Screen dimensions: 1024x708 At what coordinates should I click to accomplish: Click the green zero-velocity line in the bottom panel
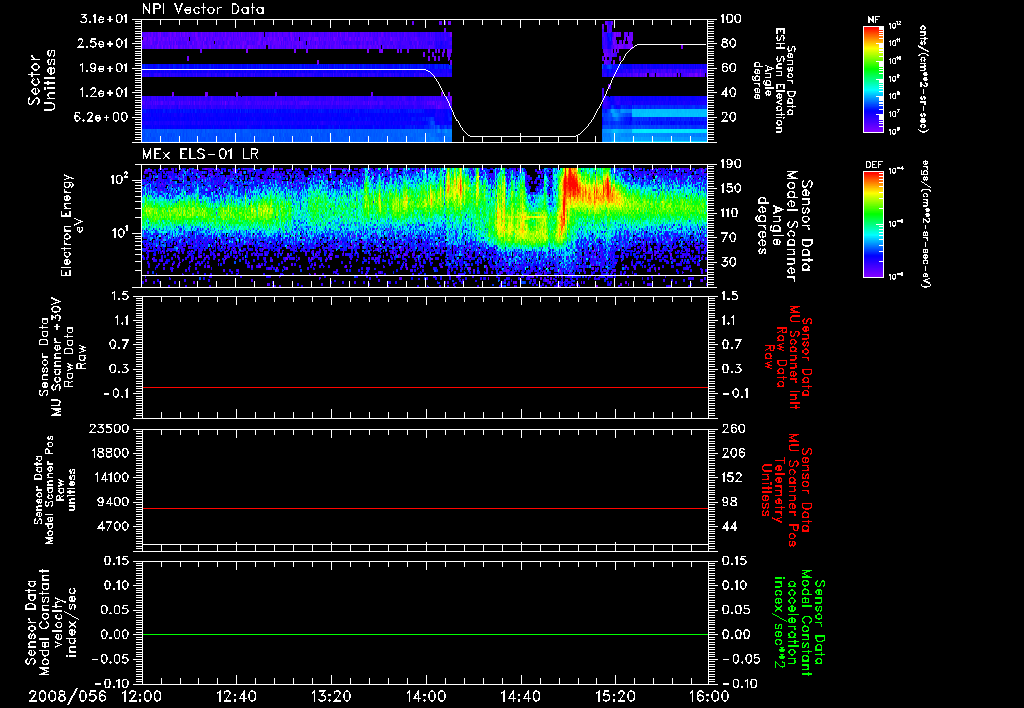pyautogui.click(x=425, y=634)
